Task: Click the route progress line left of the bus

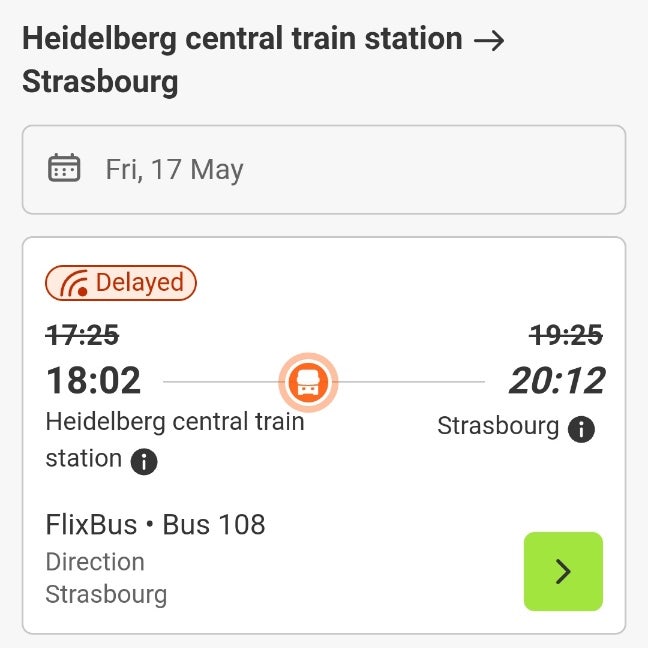Action: pos(220,382)
